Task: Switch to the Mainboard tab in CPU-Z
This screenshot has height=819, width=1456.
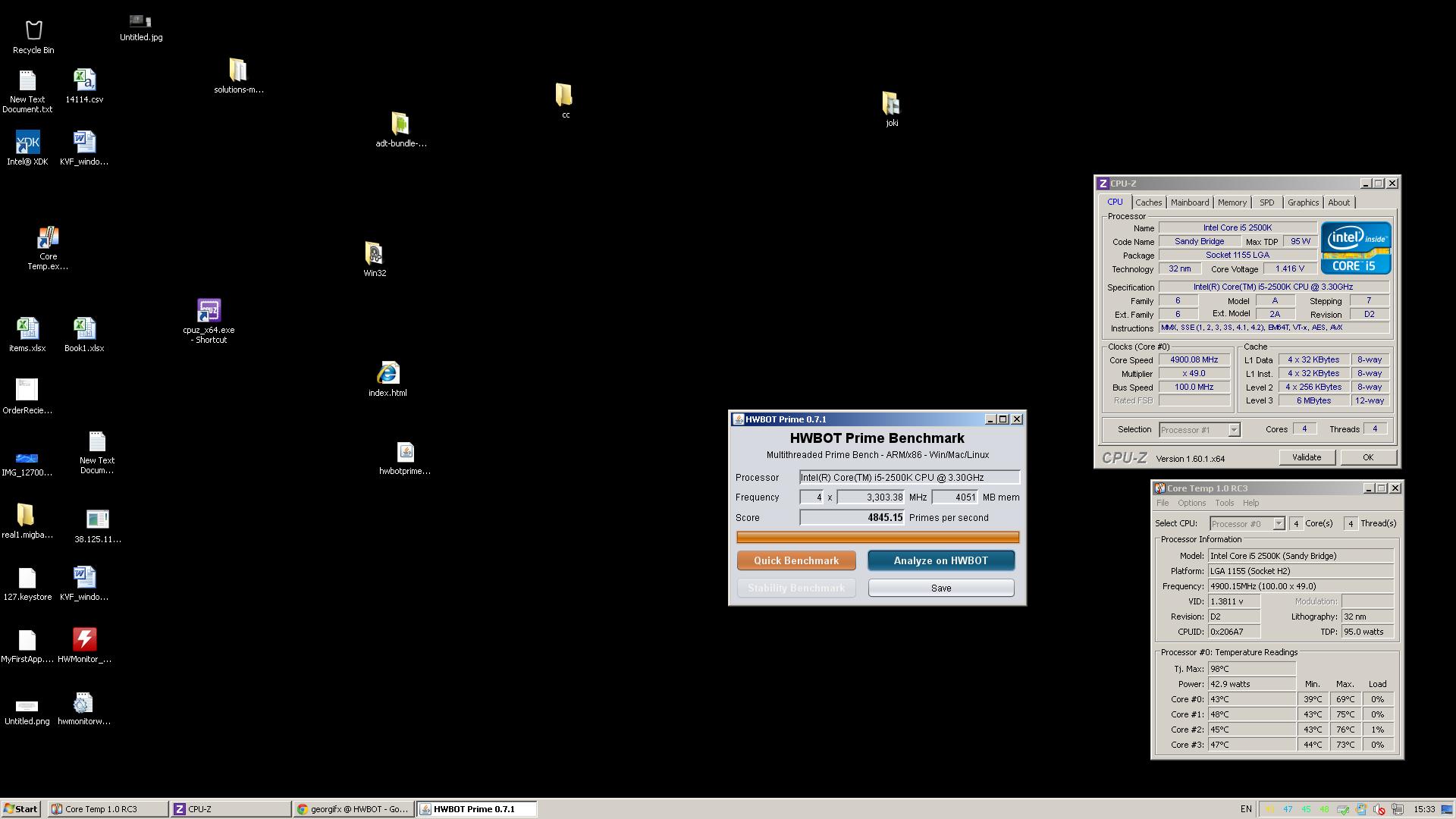Action: [x=1189, y=202]
